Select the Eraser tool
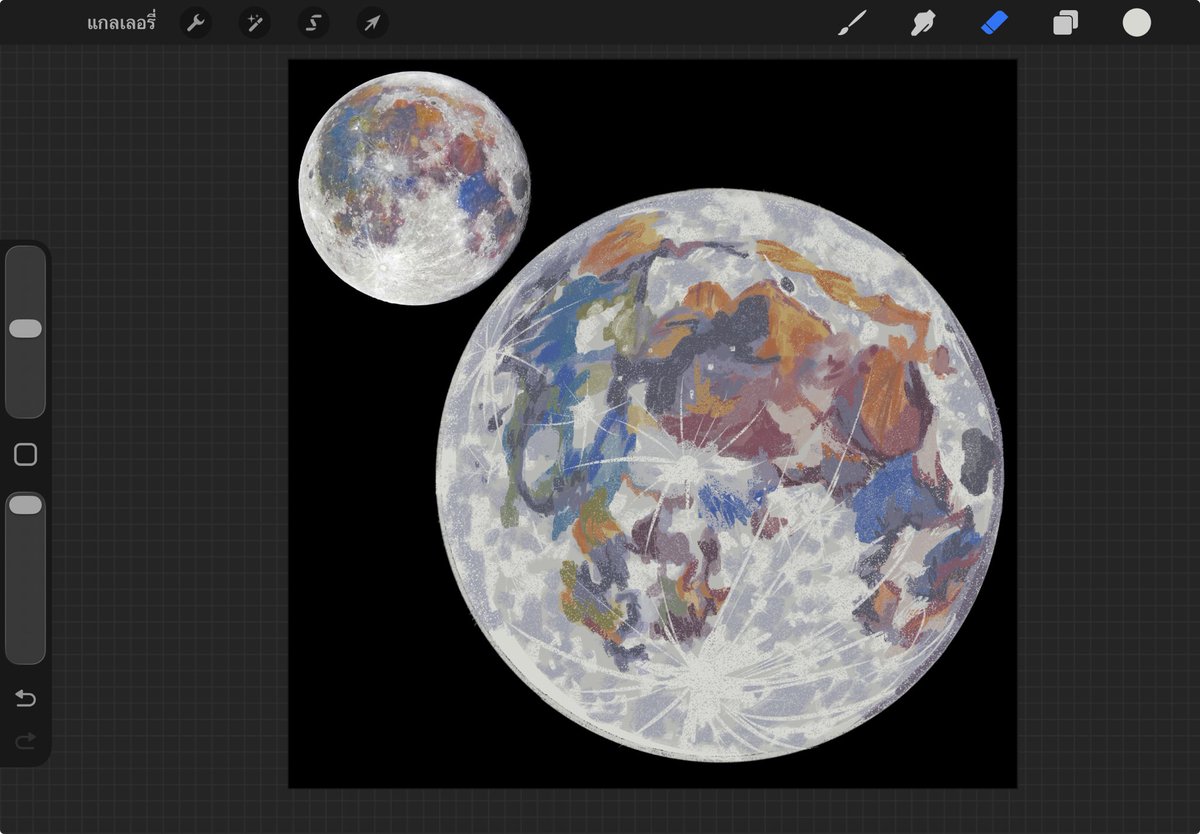 point(994,23)
